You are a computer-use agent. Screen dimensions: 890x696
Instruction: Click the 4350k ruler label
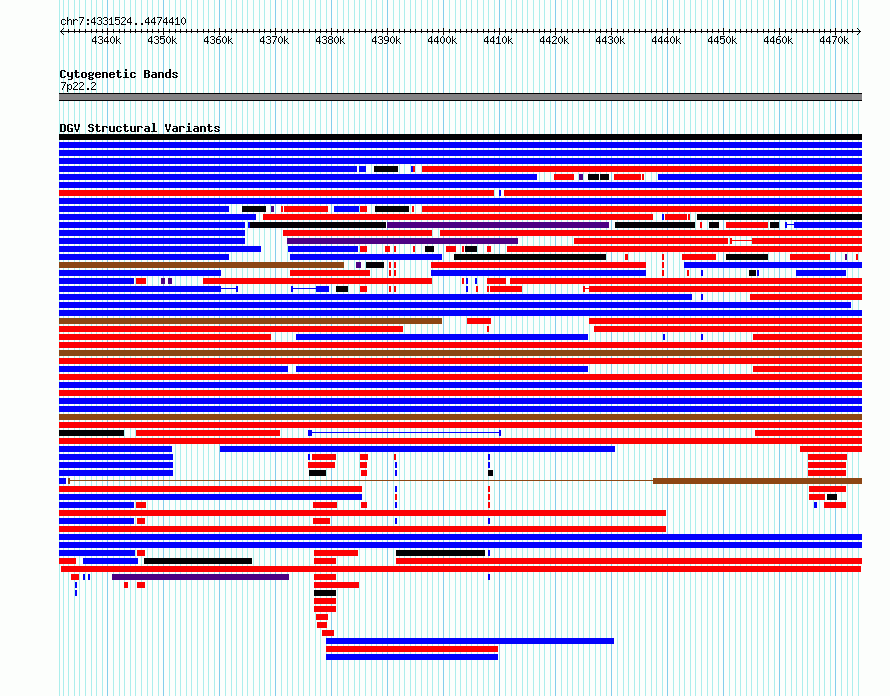tap(162, 40)
